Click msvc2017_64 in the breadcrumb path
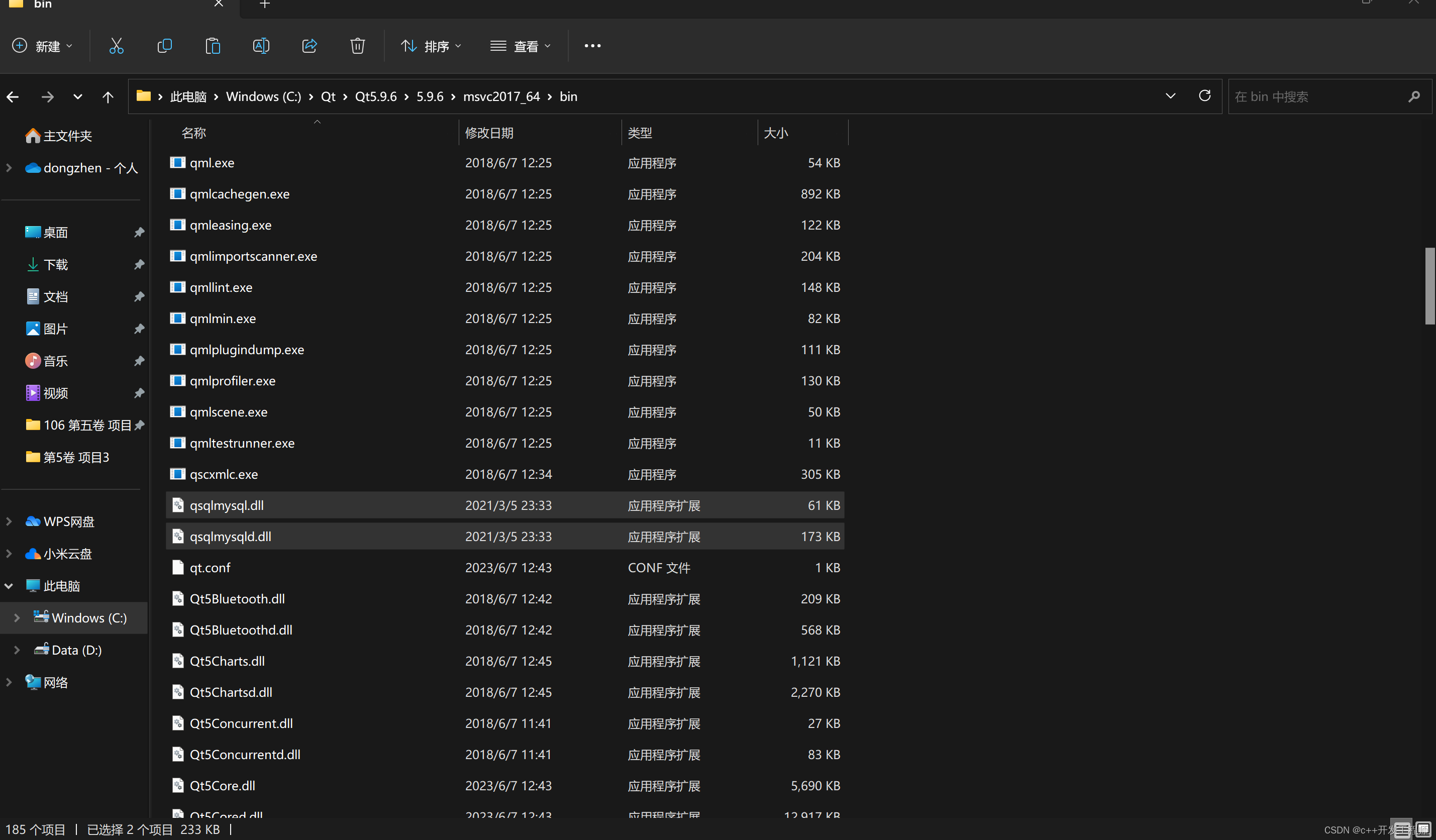Image resolution: width=1436 pixels, height=840 pixels. 501,96
